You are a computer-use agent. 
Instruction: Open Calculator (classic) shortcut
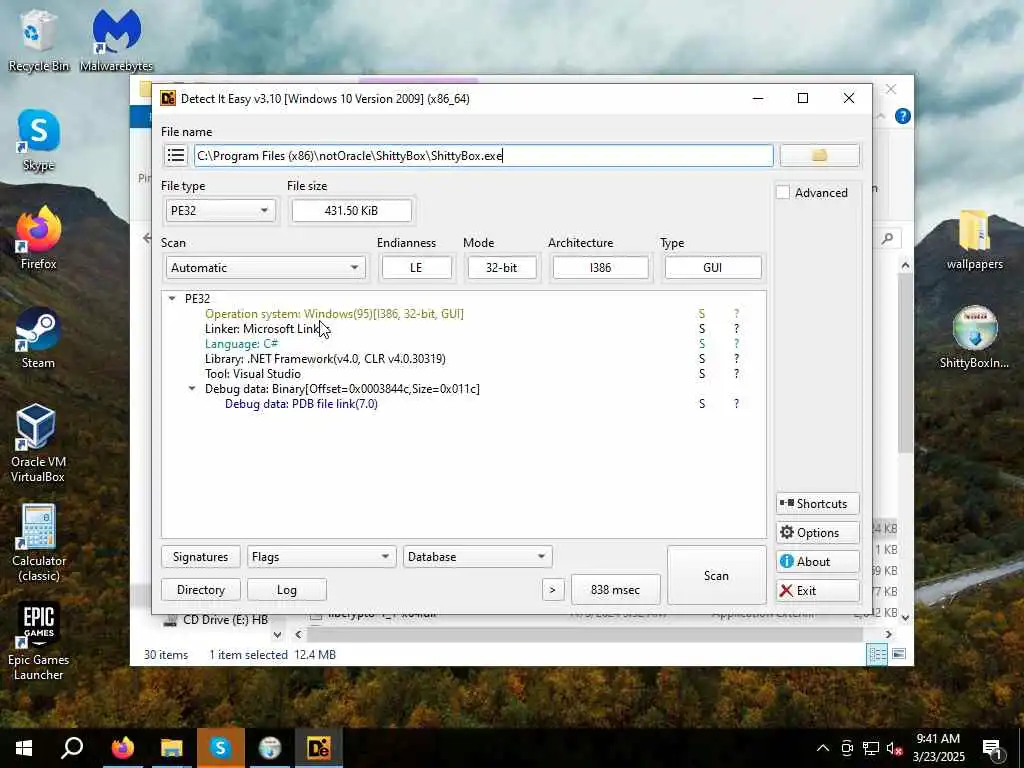[38, 542]
